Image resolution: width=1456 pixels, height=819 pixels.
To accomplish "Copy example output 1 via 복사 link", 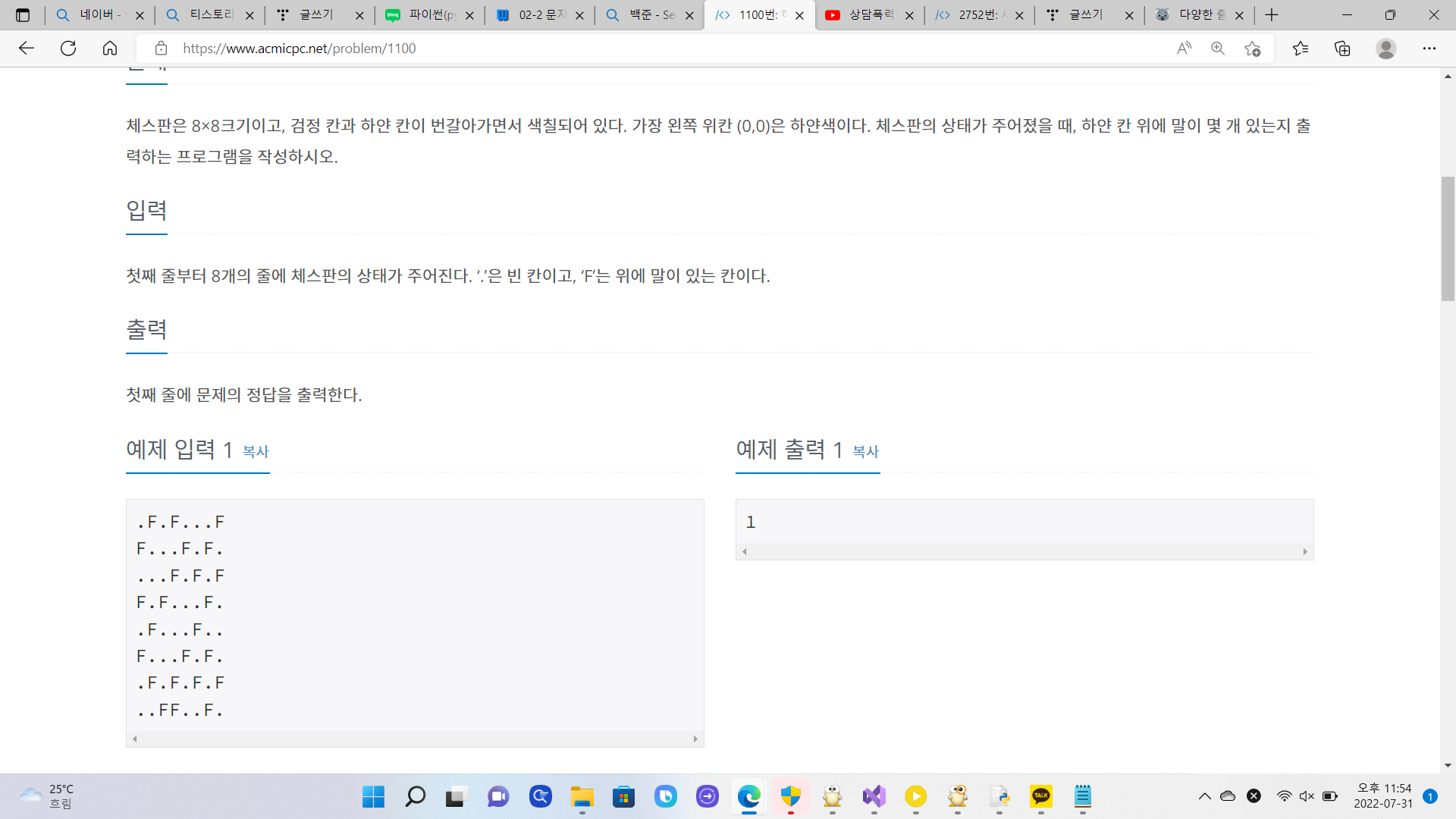I will [865, 451].
